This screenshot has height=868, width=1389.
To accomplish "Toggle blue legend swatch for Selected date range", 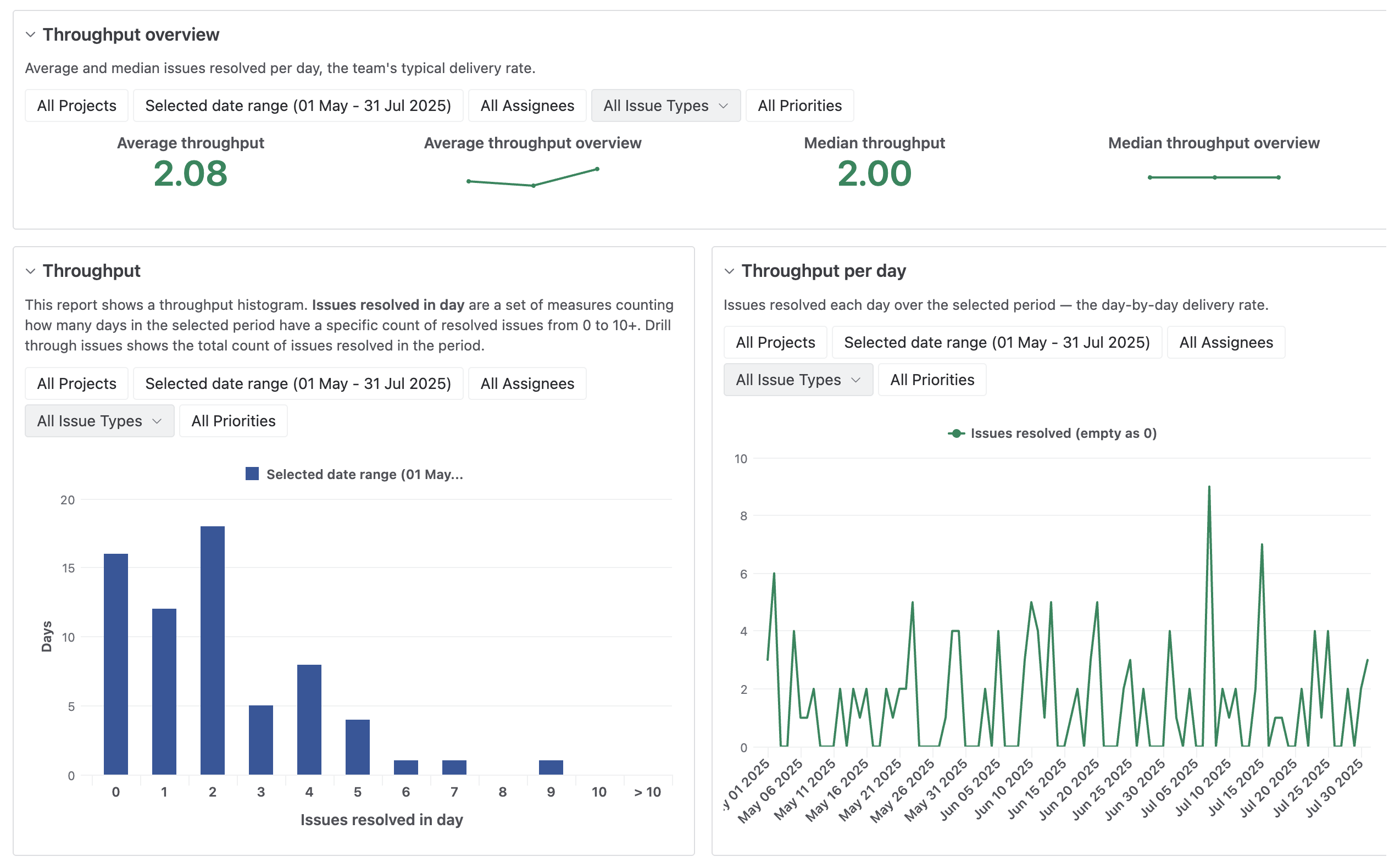I will click(252, 474).
